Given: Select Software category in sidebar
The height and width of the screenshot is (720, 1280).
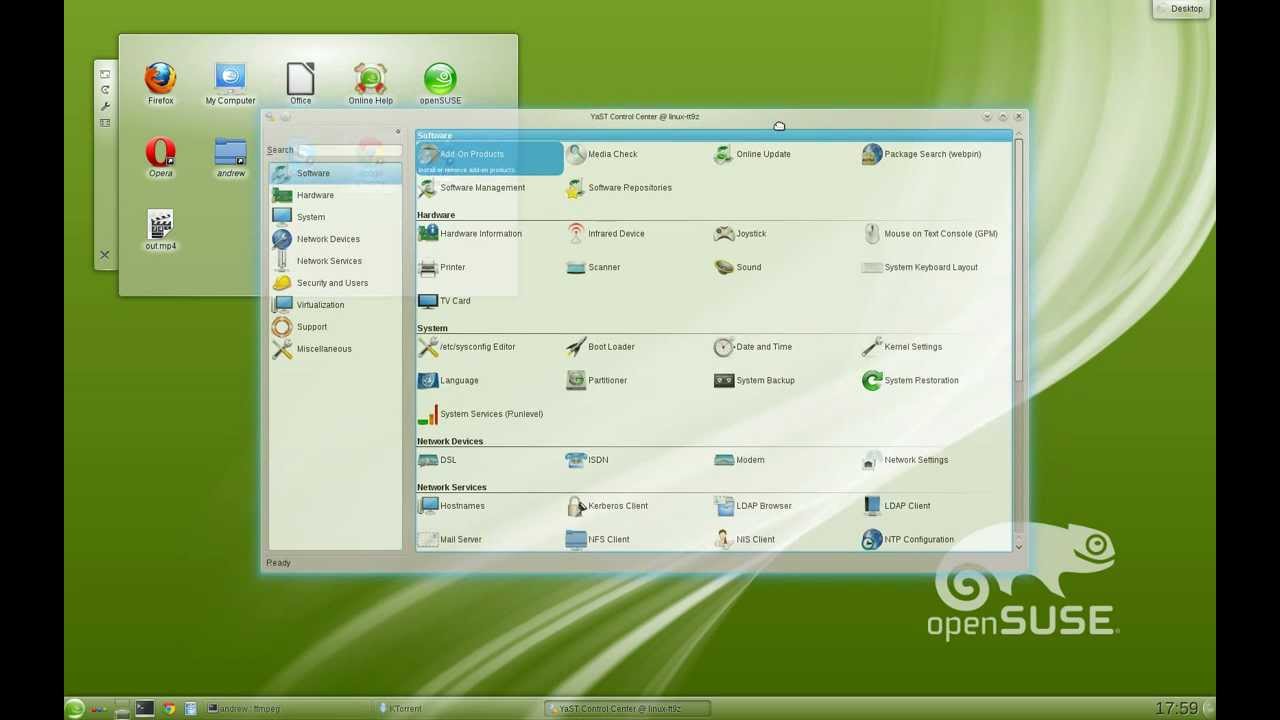Looking at the screenshot, I should (335, 174).
